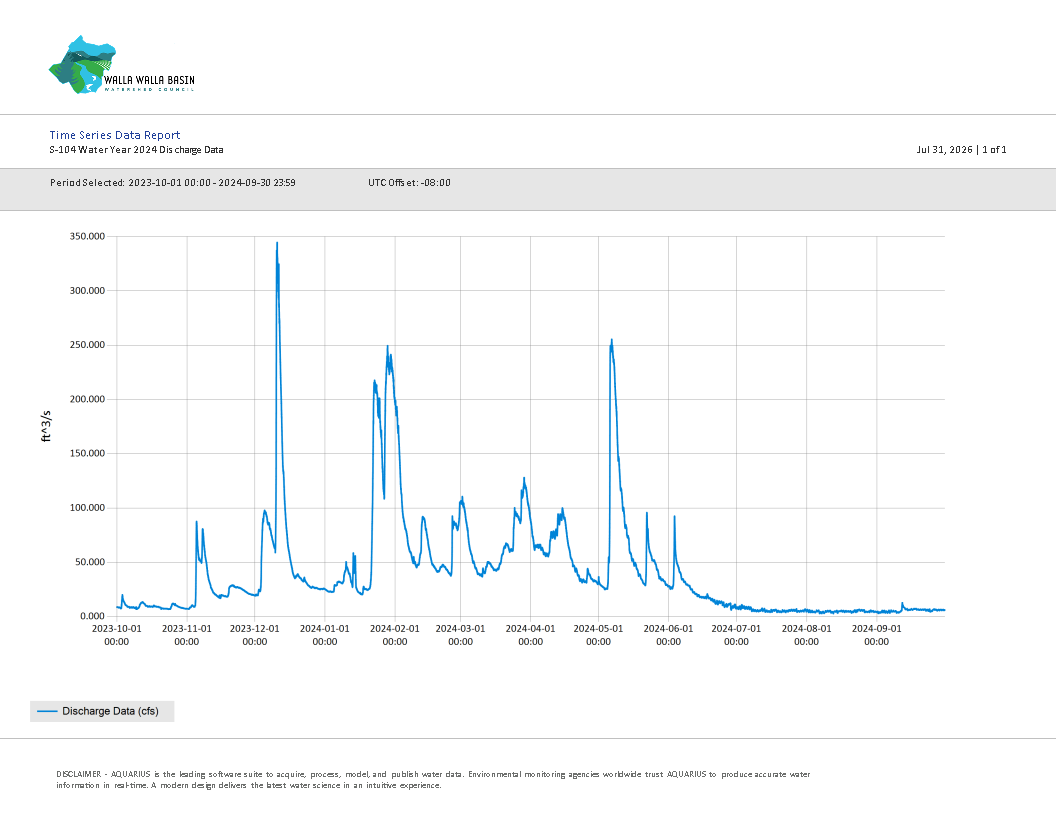The width and height of the screenshot is (1056, 816).
Task: Click the 150.000 y-axis label
Action: [88, 453]
